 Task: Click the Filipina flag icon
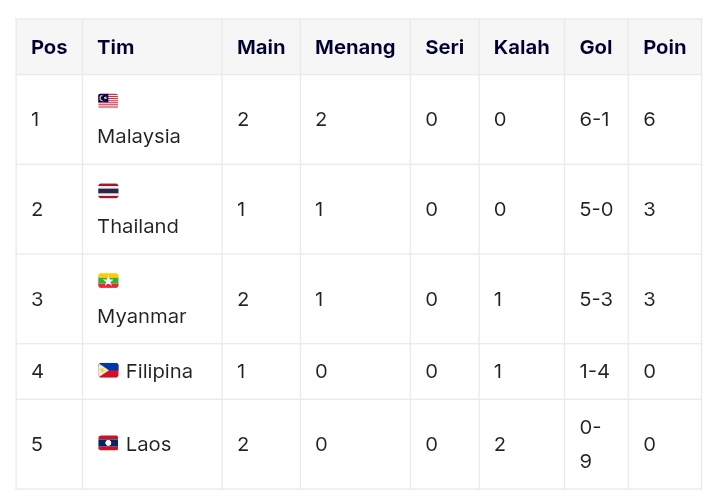click(108, 370)
